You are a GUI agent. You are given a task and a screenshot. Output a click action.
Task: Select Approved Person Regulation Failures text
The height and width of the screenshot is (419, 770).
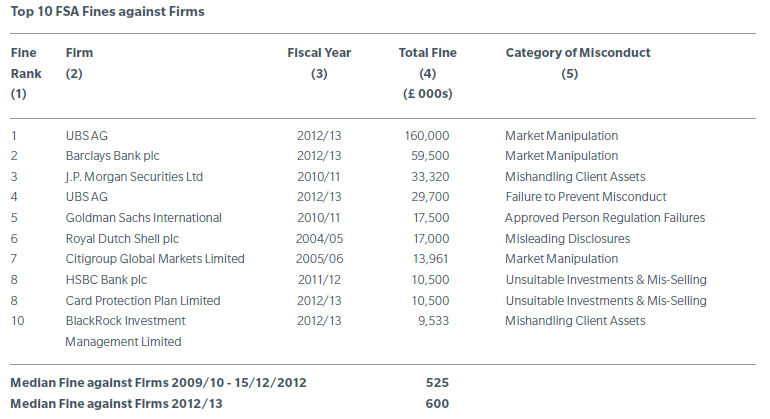(604, 218)
